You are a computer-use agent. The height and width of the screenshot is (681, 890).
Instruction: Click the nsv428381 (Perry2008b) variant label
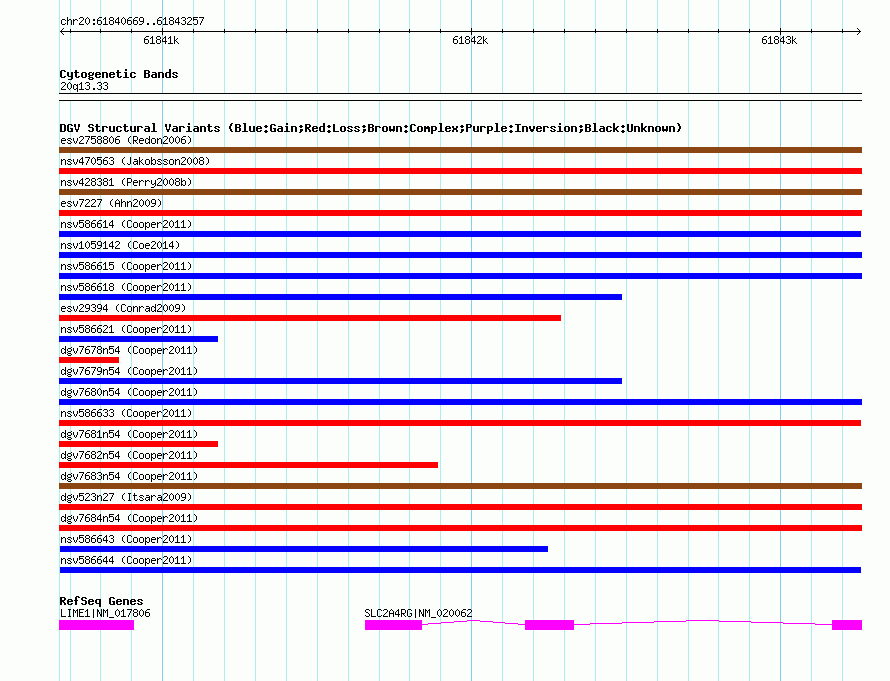click(x=126, y=182)
